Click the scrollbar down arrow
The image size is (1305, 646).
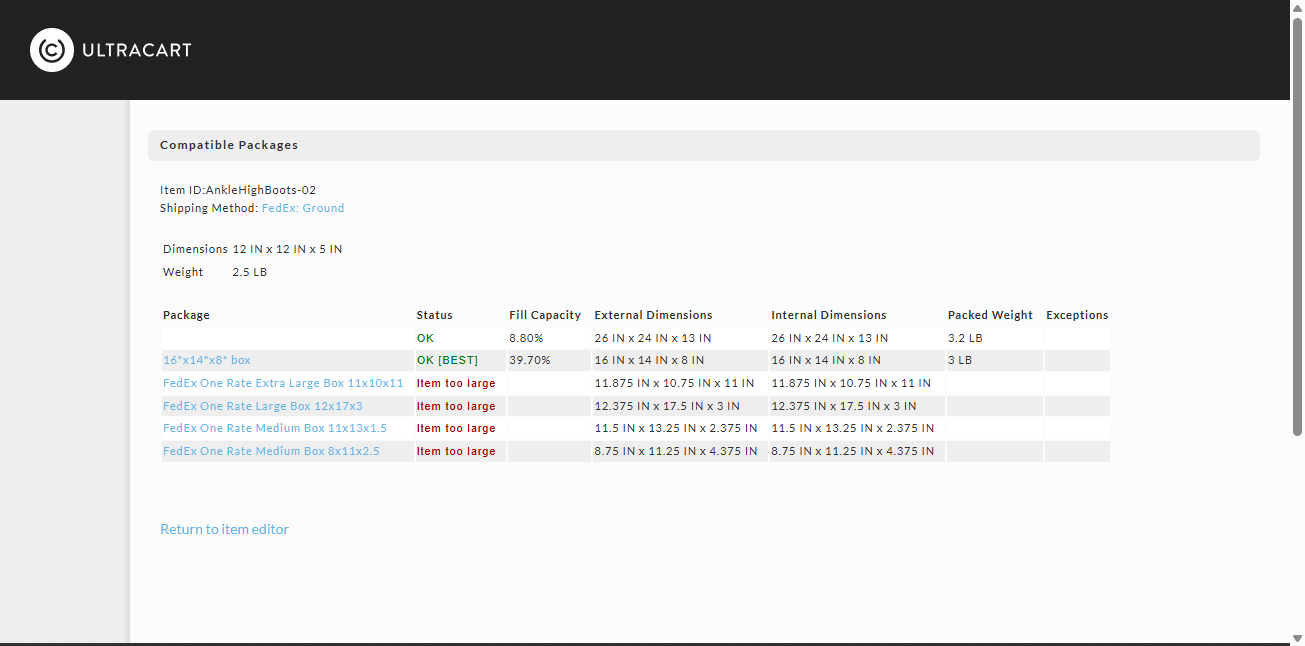(x=1297, y=637)
